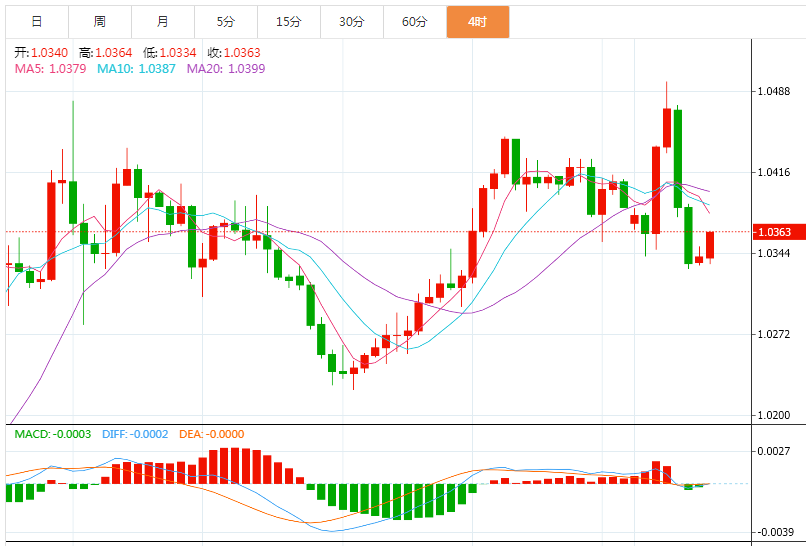
Task: Click the tallest green candle near the 1.0488 peak
Action: tap(677, 159)
